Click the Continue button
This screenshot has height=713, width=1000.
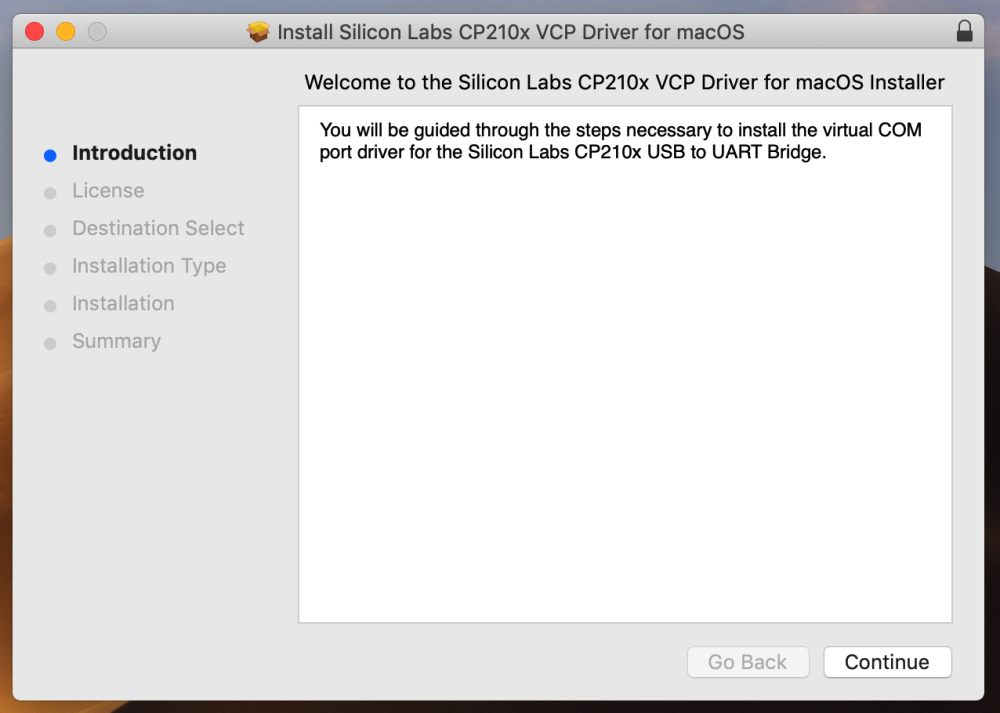887,662
